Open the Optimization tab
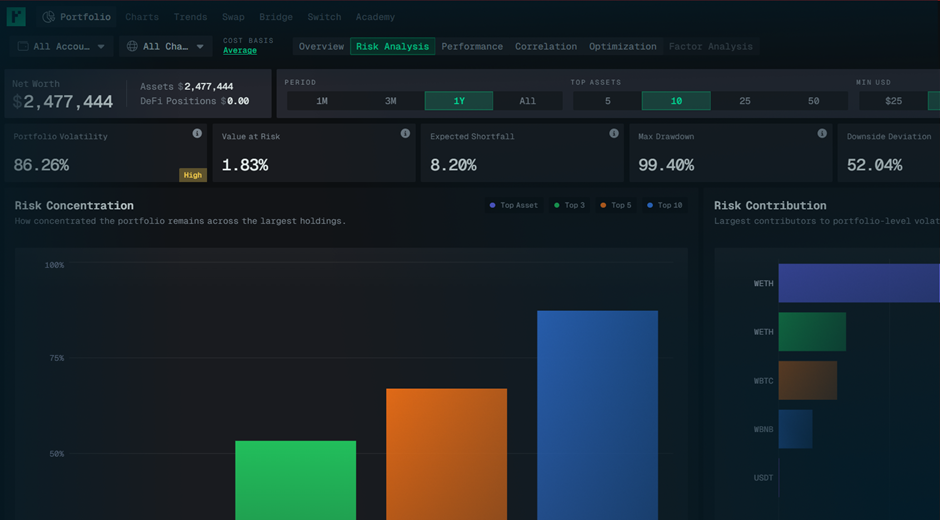 (x=623, y=46)
